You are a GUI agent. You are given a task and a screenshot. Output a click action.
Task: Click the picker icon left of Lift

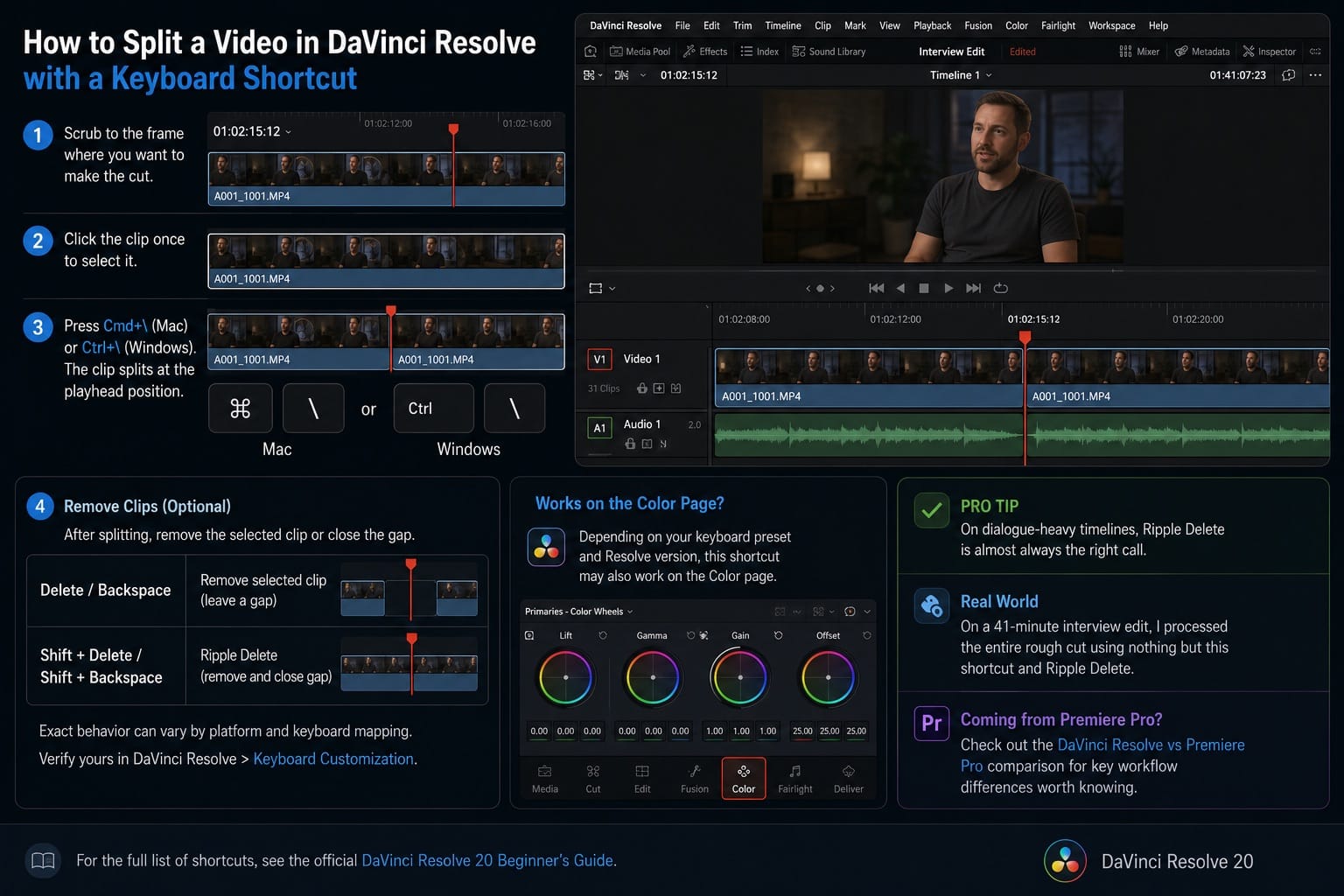[529, 635]
